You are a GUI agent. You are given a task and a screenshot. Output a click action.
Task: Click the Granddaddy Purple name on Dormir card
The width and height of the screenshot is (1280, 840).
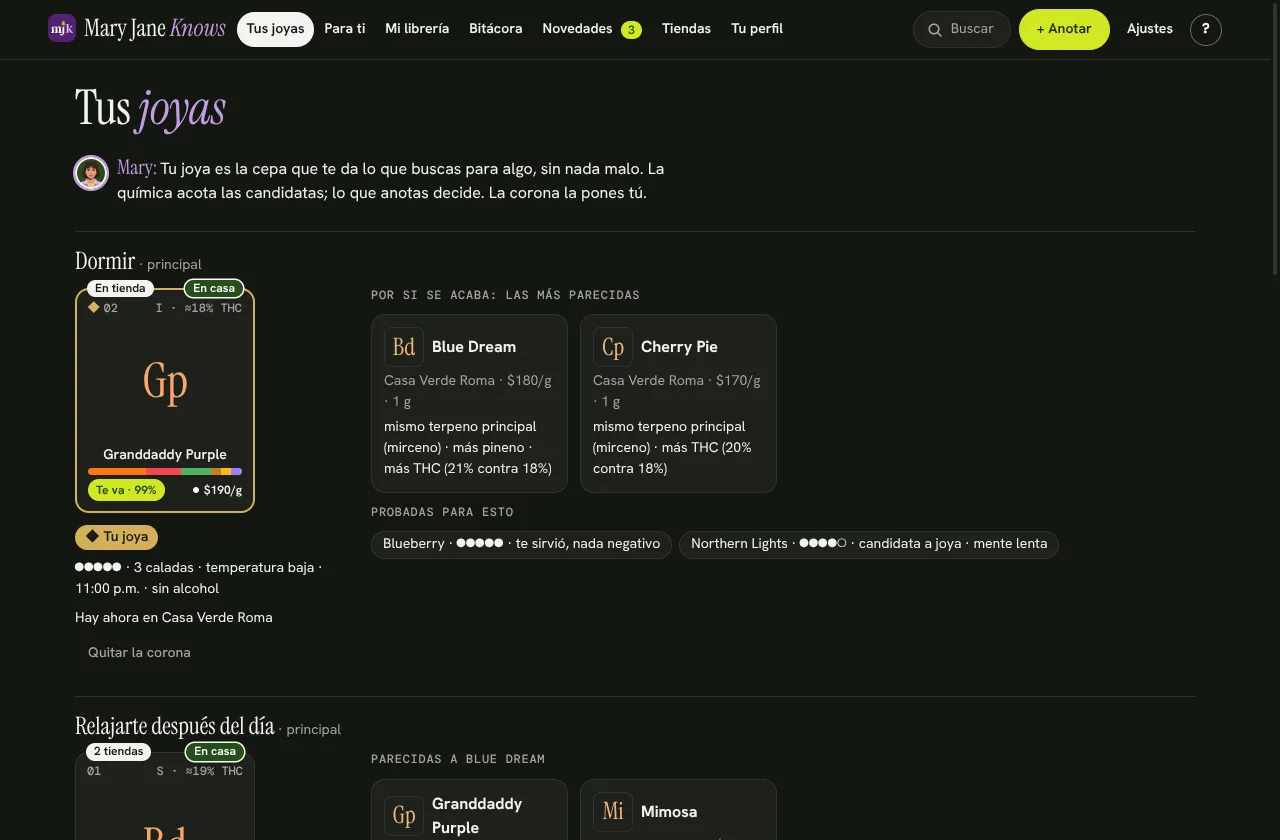[x=165, y=454]
